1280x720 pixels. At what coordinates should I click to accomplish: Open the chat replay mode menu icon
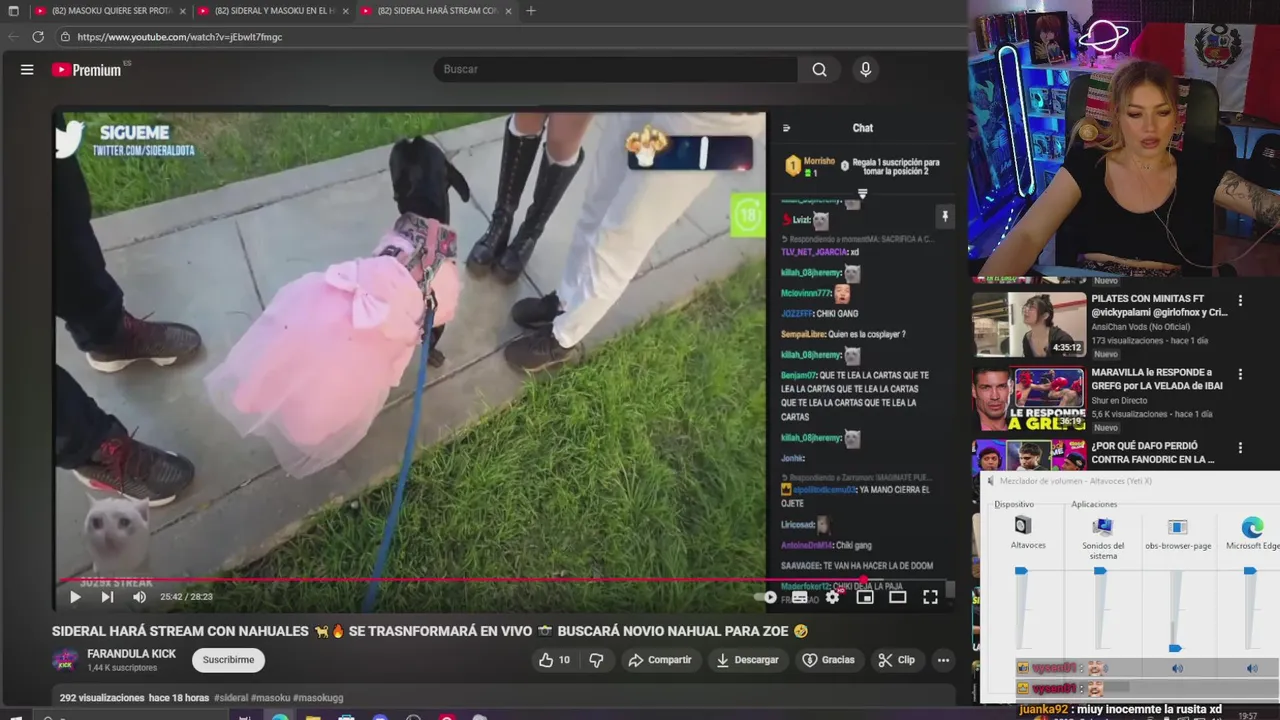(786, 128)
